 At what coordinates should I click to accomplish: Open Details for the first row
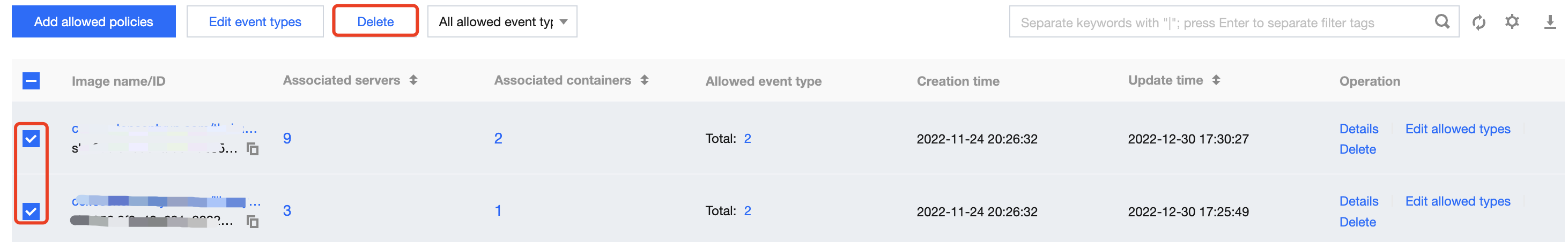[1358, 129]
